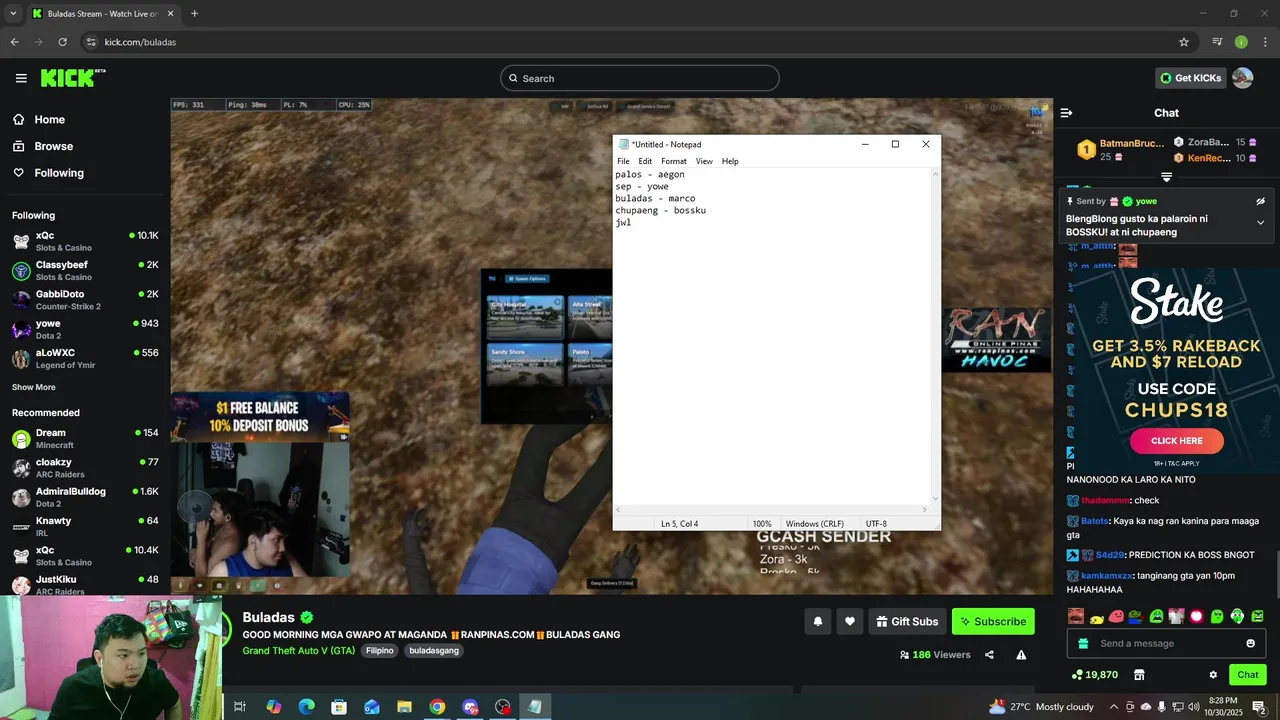Open Notepad Format menu
1280x720 pixels.
tap(674, 161)
